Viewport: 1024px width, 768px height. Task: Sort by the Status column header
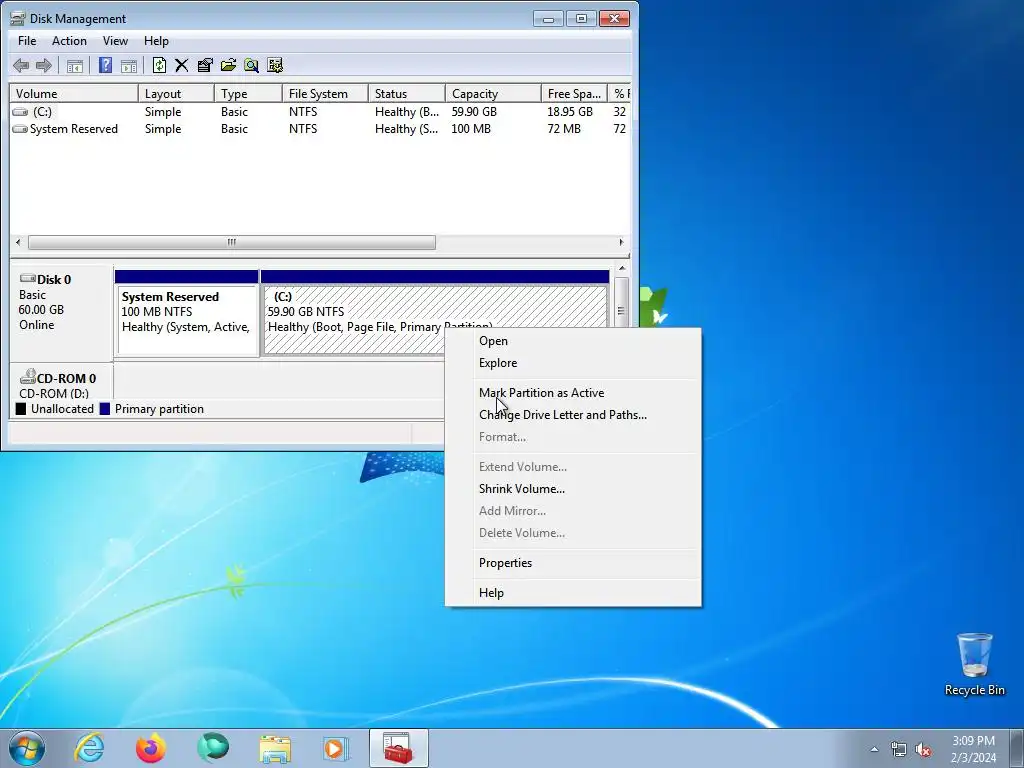click(407, 93)
